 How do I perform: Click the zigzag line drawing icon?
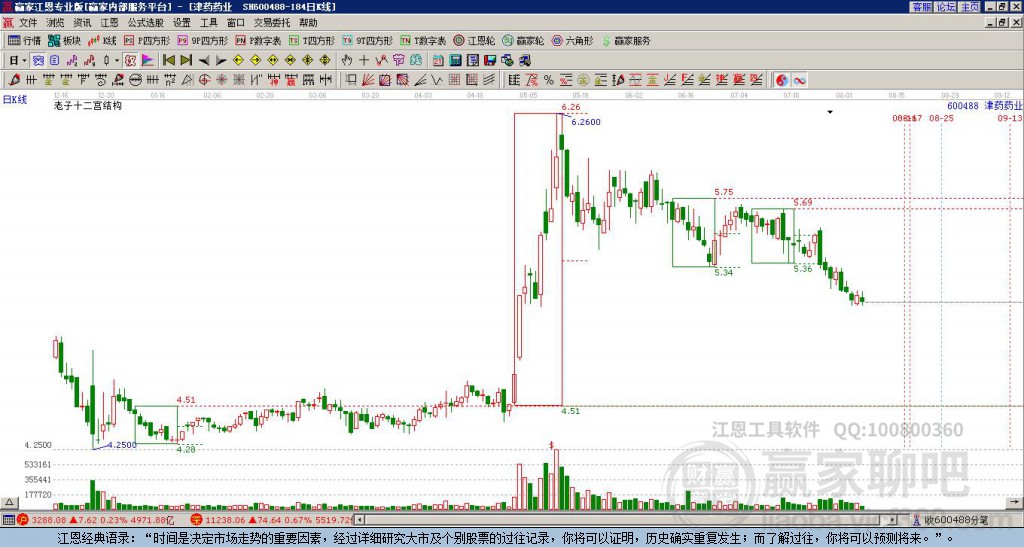[381, 61]
